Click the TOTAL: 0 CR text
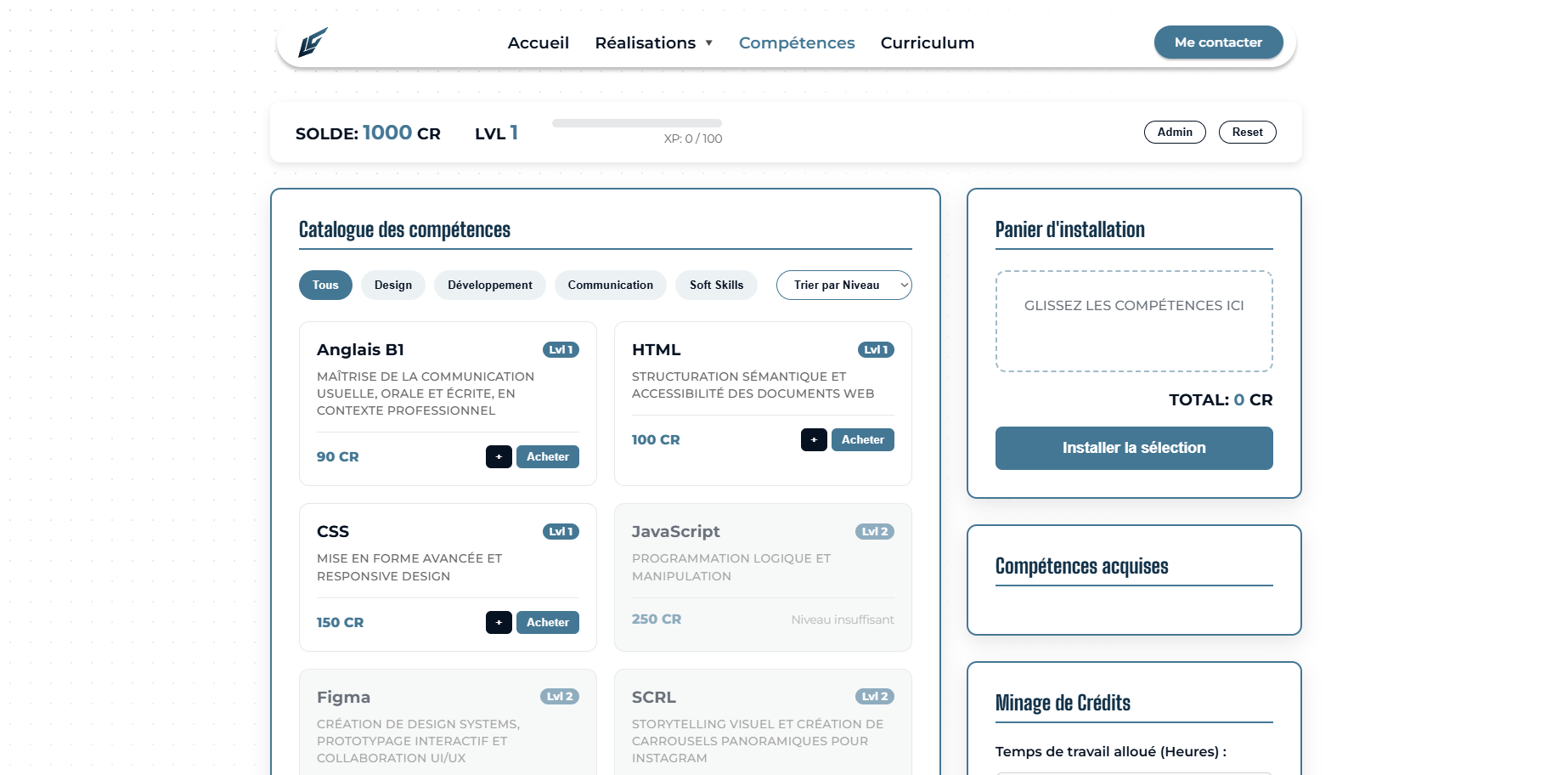 [1220, 399]
